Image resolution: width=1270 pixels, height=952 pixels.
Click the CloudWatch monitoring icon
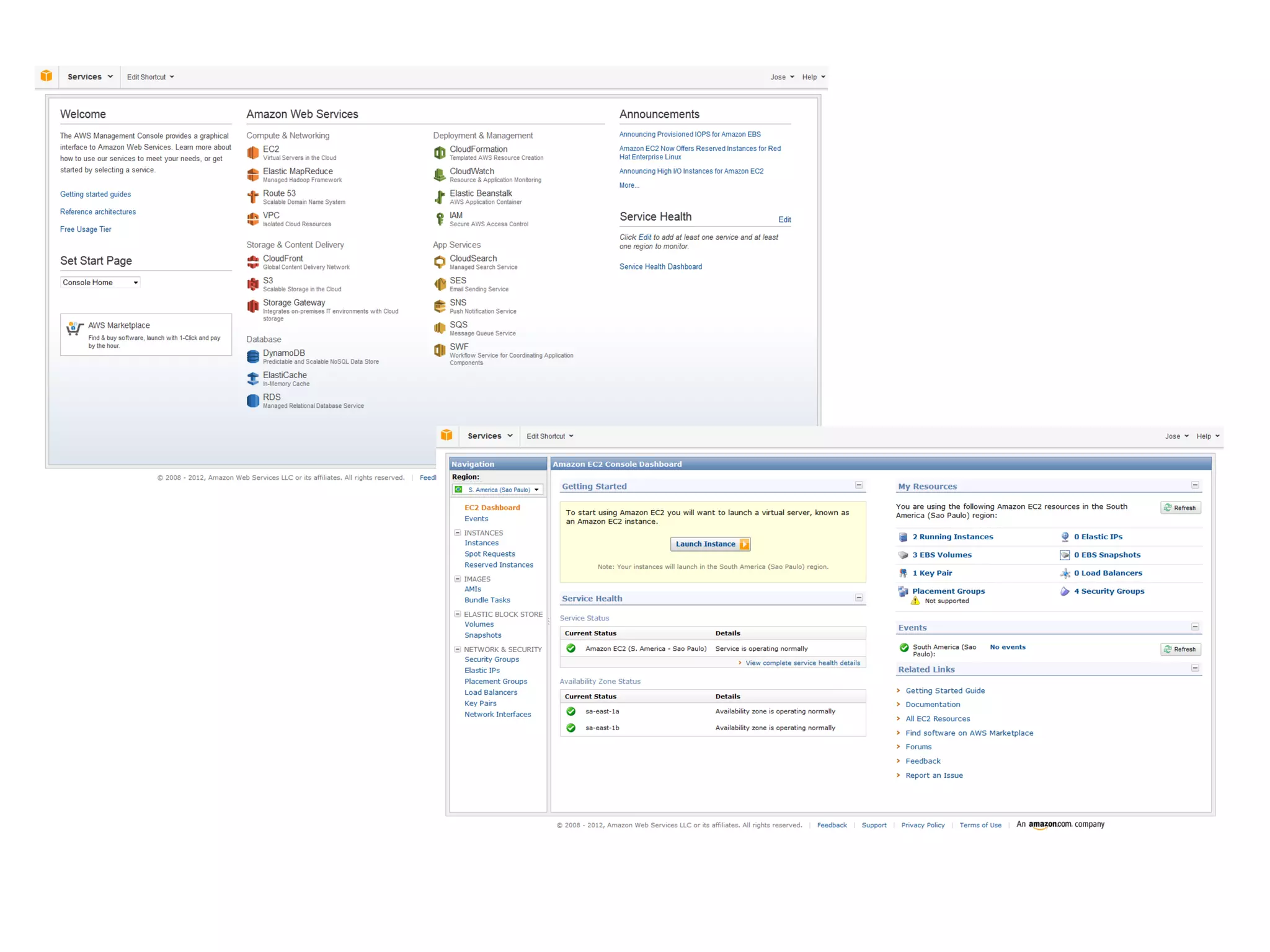coord(440,175)
